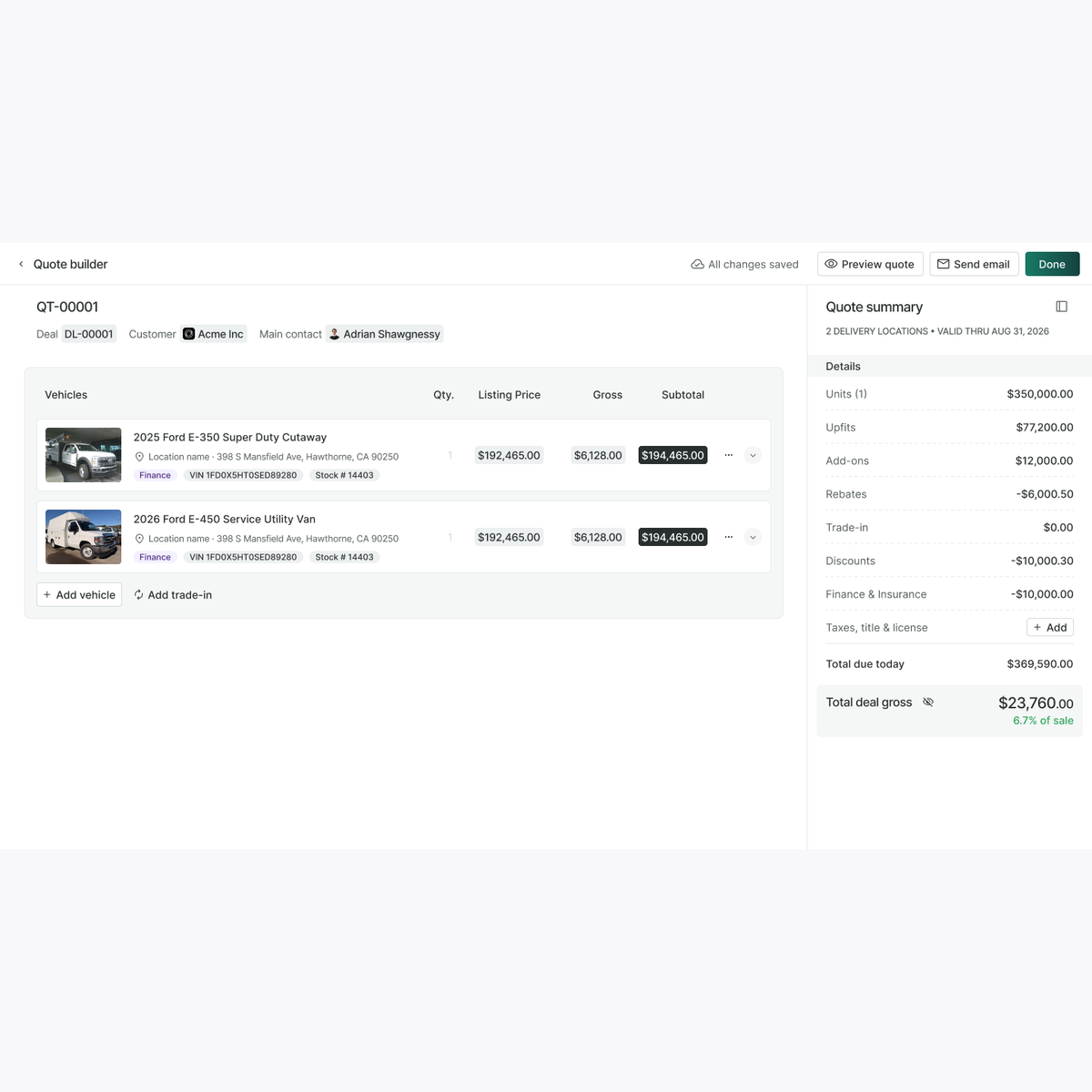The image size is (1092, 1092).
Task: Add taxes, title & license
Action: [1050, 628]
